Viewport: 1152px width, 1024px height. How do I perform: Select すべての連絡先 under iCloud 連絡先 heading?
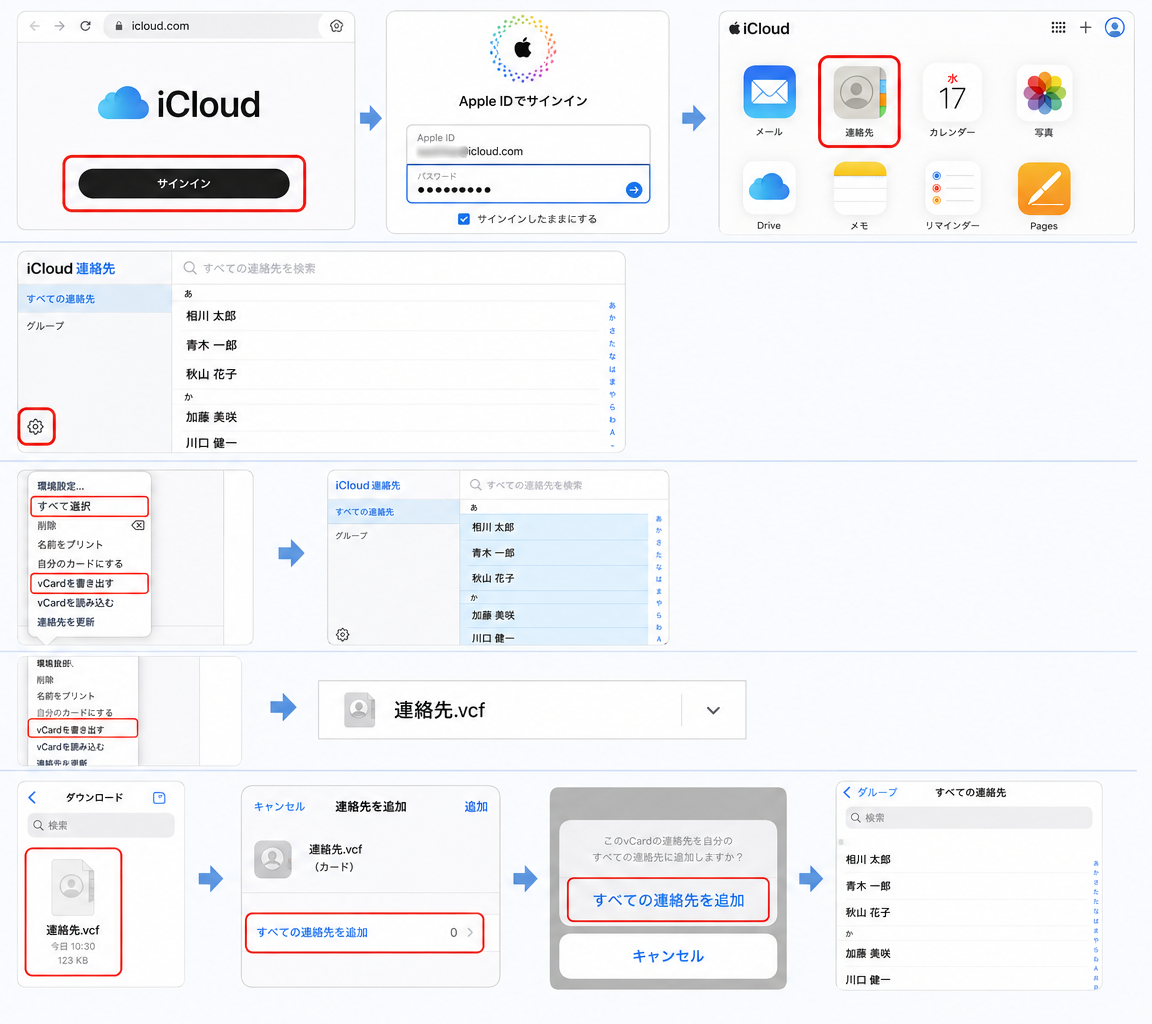[94, 299]
